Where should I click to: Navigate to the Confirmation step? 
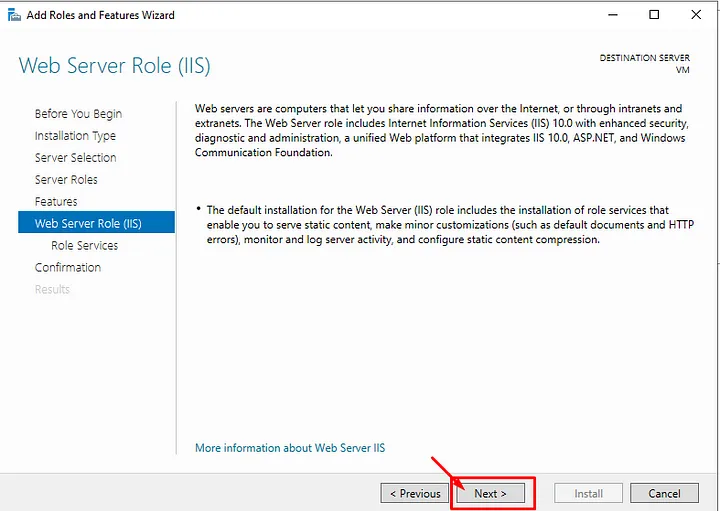click(67, 268)
